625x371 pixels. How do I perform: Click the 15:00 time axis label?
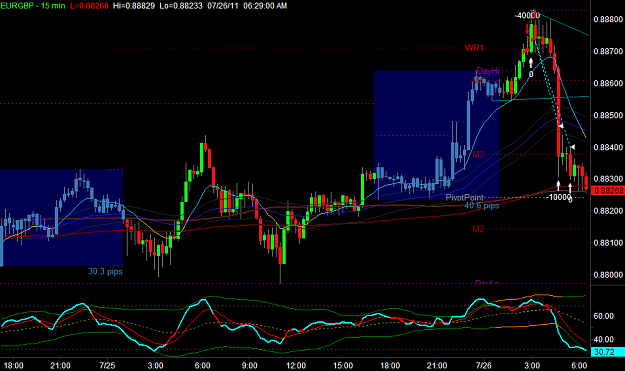[x=343, y=365]
